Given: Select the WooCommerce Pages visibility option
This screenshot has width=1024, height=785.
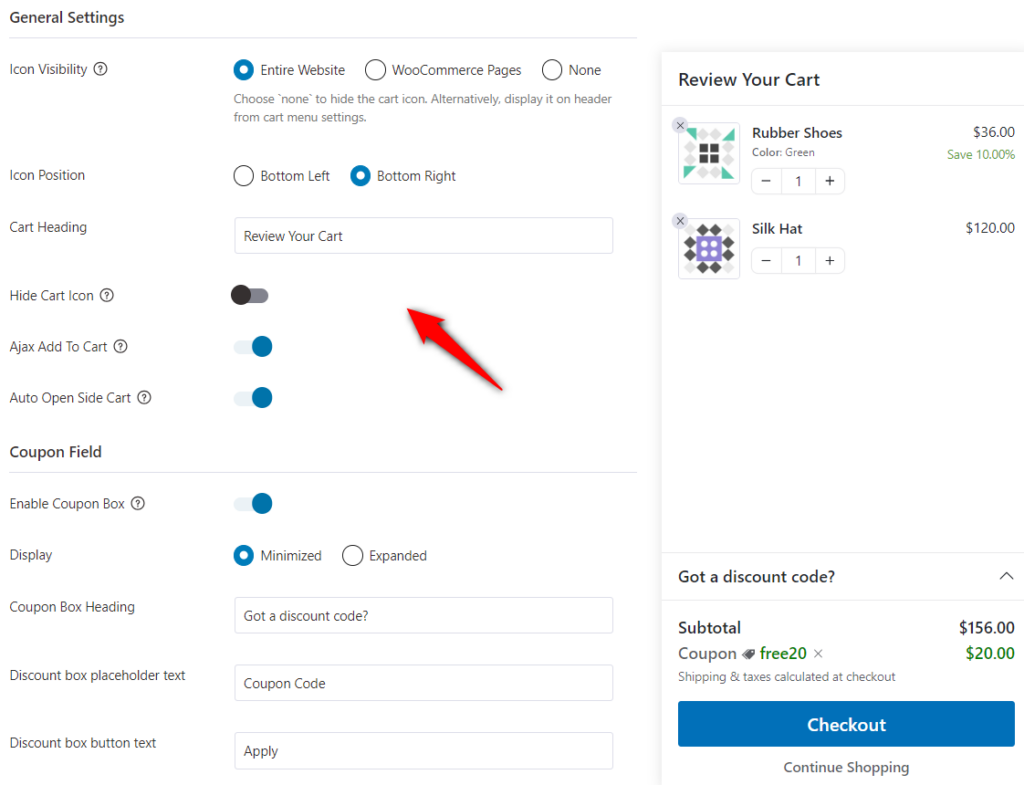Looking at the screenshot, I should [375, 70].
